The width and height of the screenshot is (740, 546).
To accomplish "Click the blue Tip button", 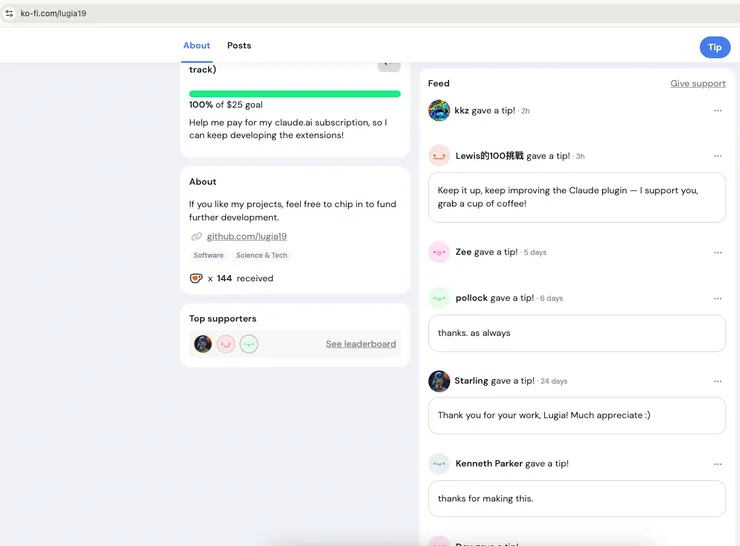I will pos(715,47).
